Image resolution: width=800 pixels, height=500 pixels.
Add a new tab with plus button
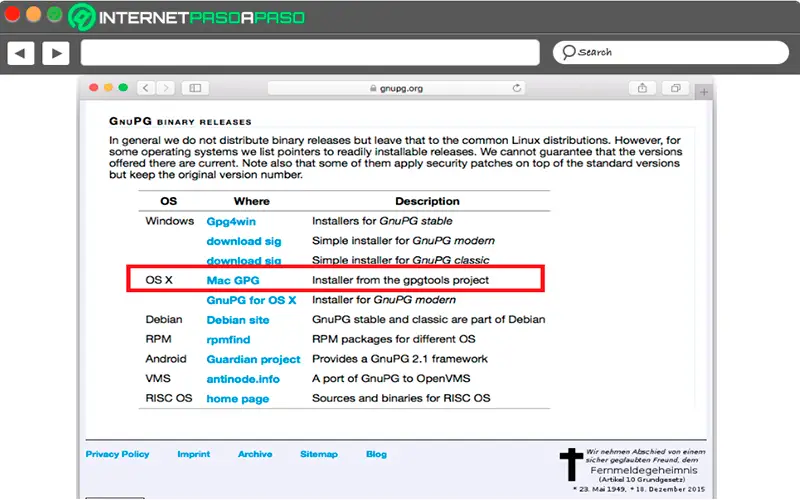pyautogui.click(x=704, y=92)
